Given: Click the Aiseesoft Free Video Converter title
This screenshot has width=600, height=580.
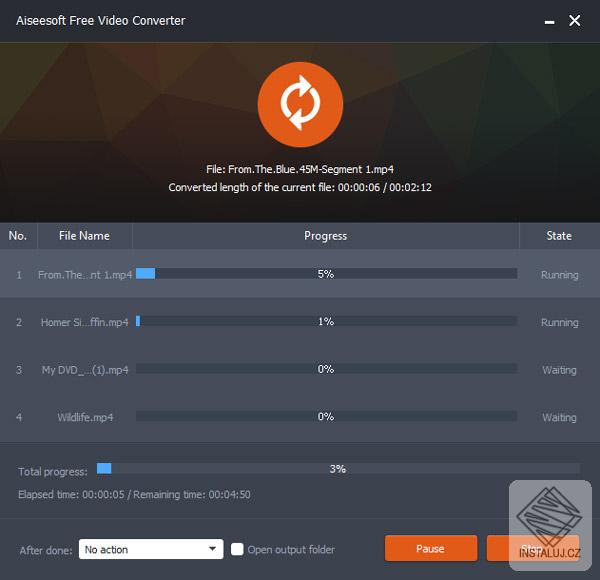Looking at the screenshot, I should pyautogui.click(x=101, y=21).
